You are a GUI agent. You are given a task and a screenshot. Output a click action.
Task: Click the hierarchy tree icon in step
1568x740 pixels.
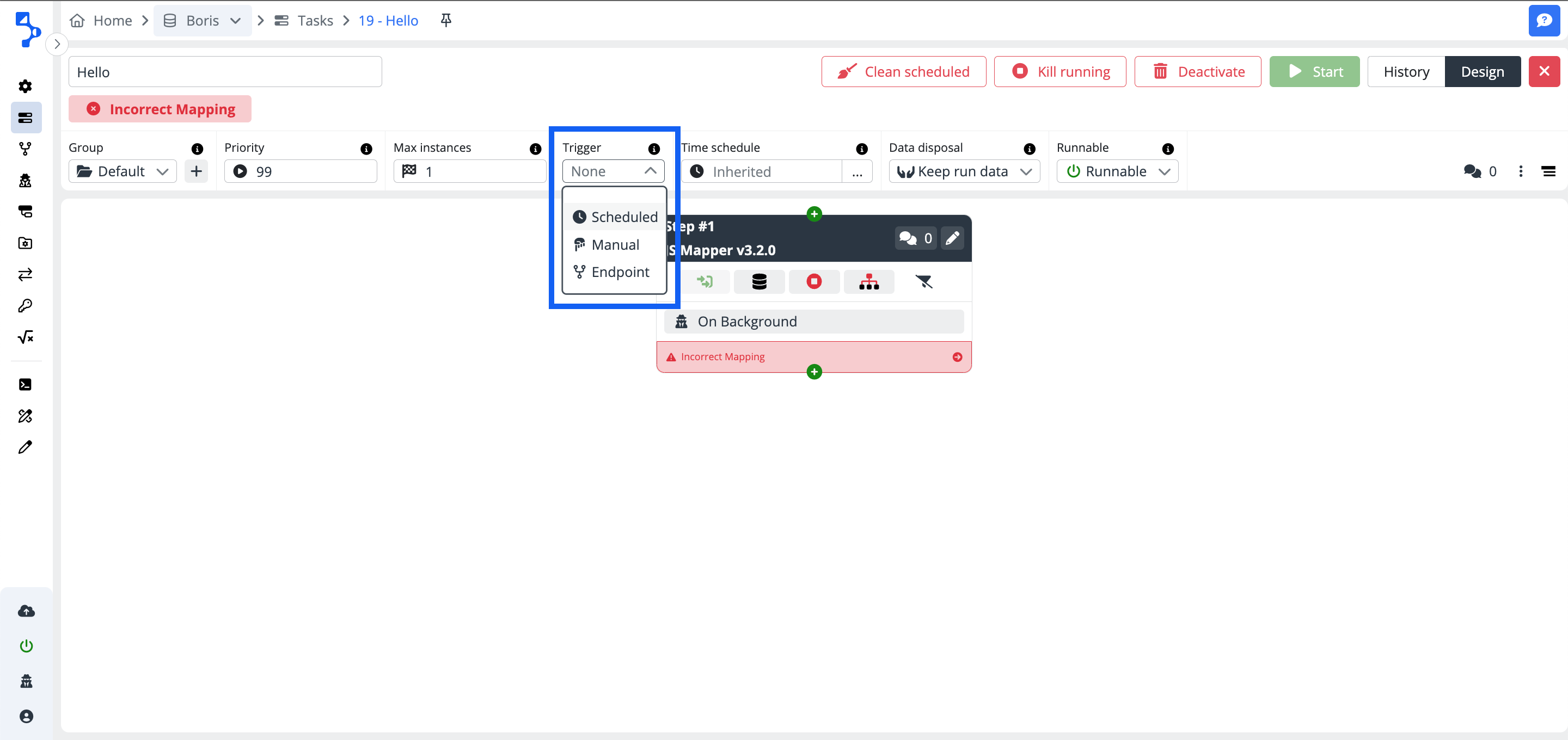pyautogui.click(x=868, y=282)
